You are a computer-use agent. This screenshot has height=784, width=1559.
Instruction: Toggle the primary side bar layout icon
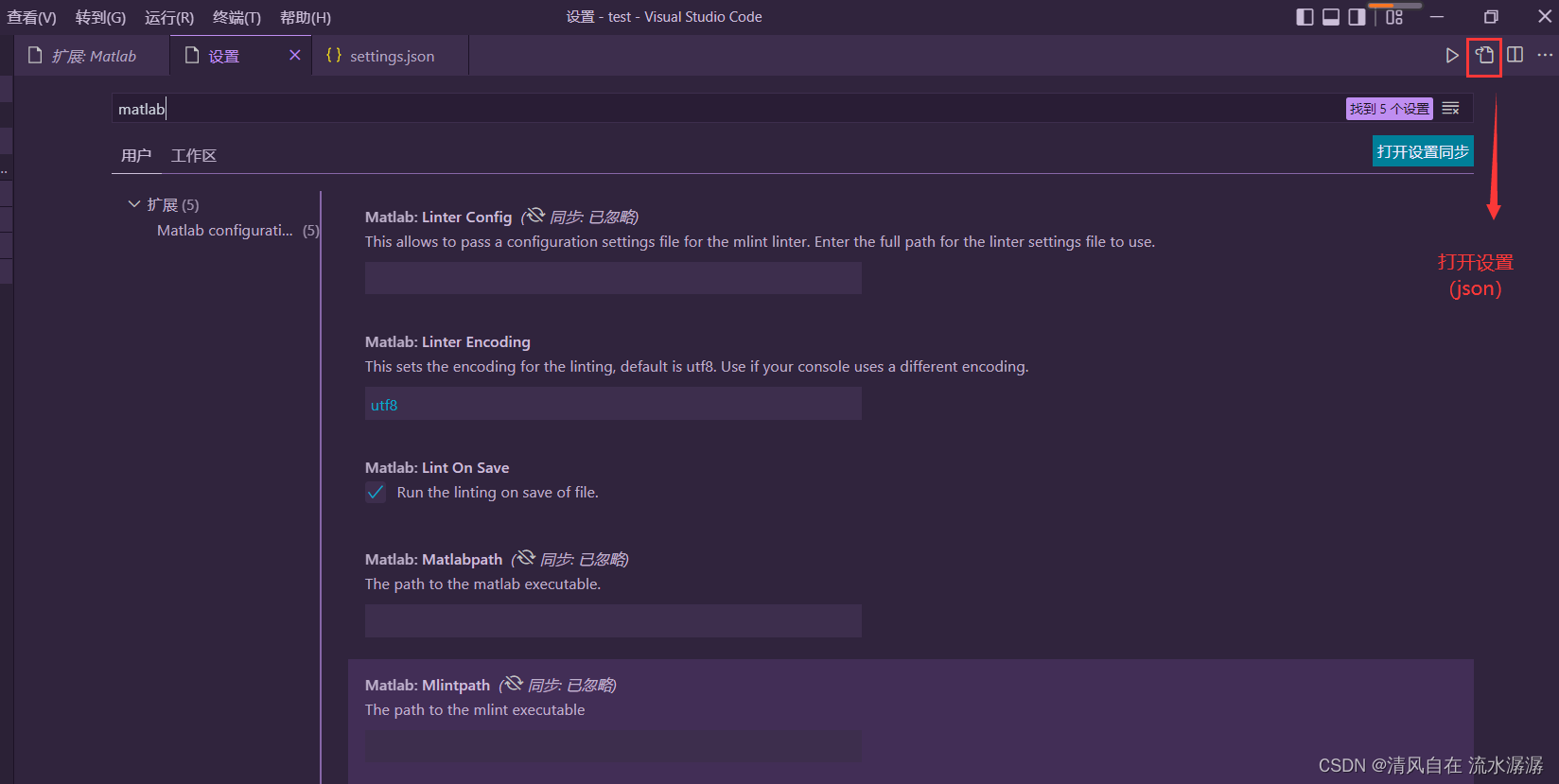[1305, 17]
